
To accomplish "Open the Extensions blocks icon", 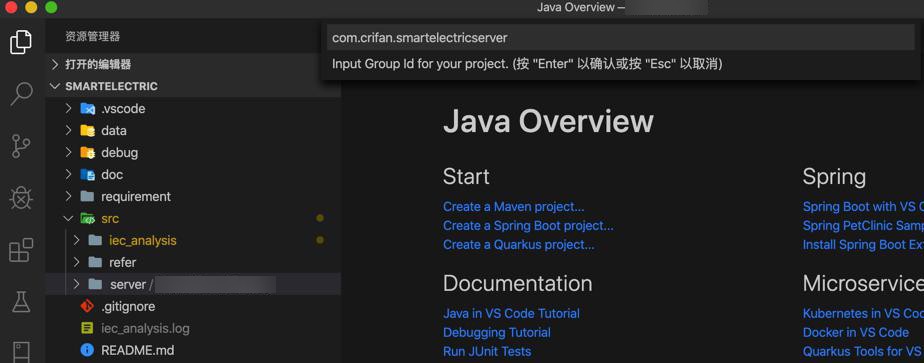I will click(21, 250).
